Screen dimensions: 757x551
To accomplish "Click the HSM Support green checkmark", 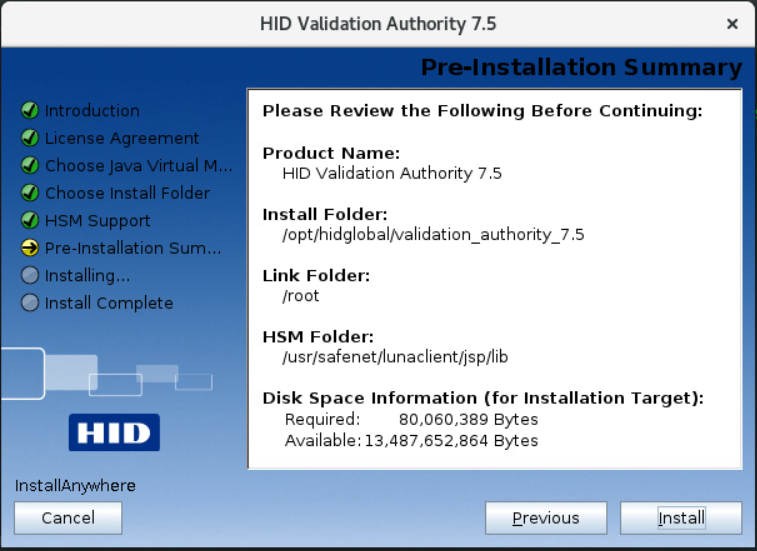I will pos(30,221).
